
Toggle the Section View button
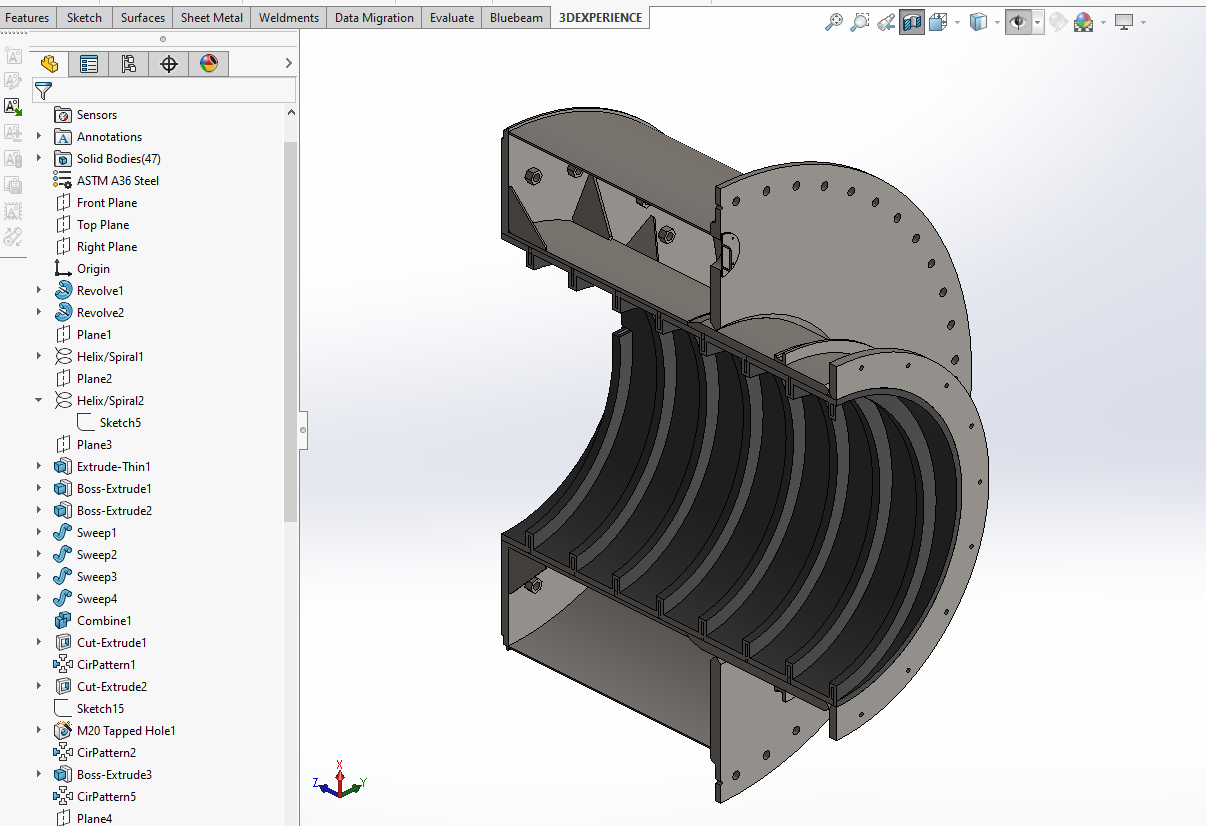(911, 22)
